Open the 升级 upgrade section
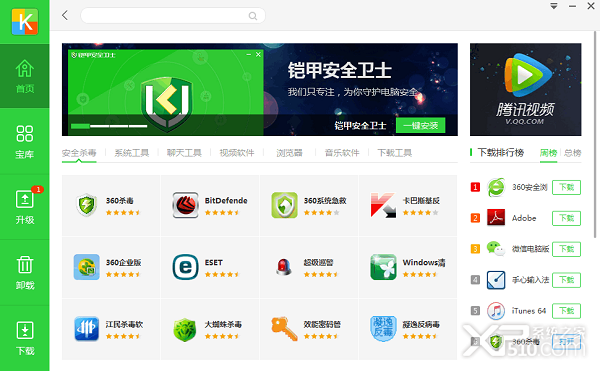Viewport: 600px width, 371px height. click(24, 207)
